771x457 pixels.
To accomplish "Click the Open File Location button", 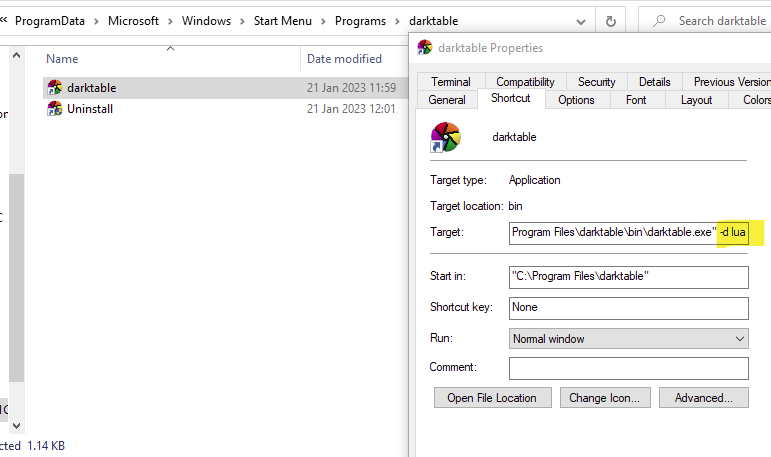I will coord(492,397).
